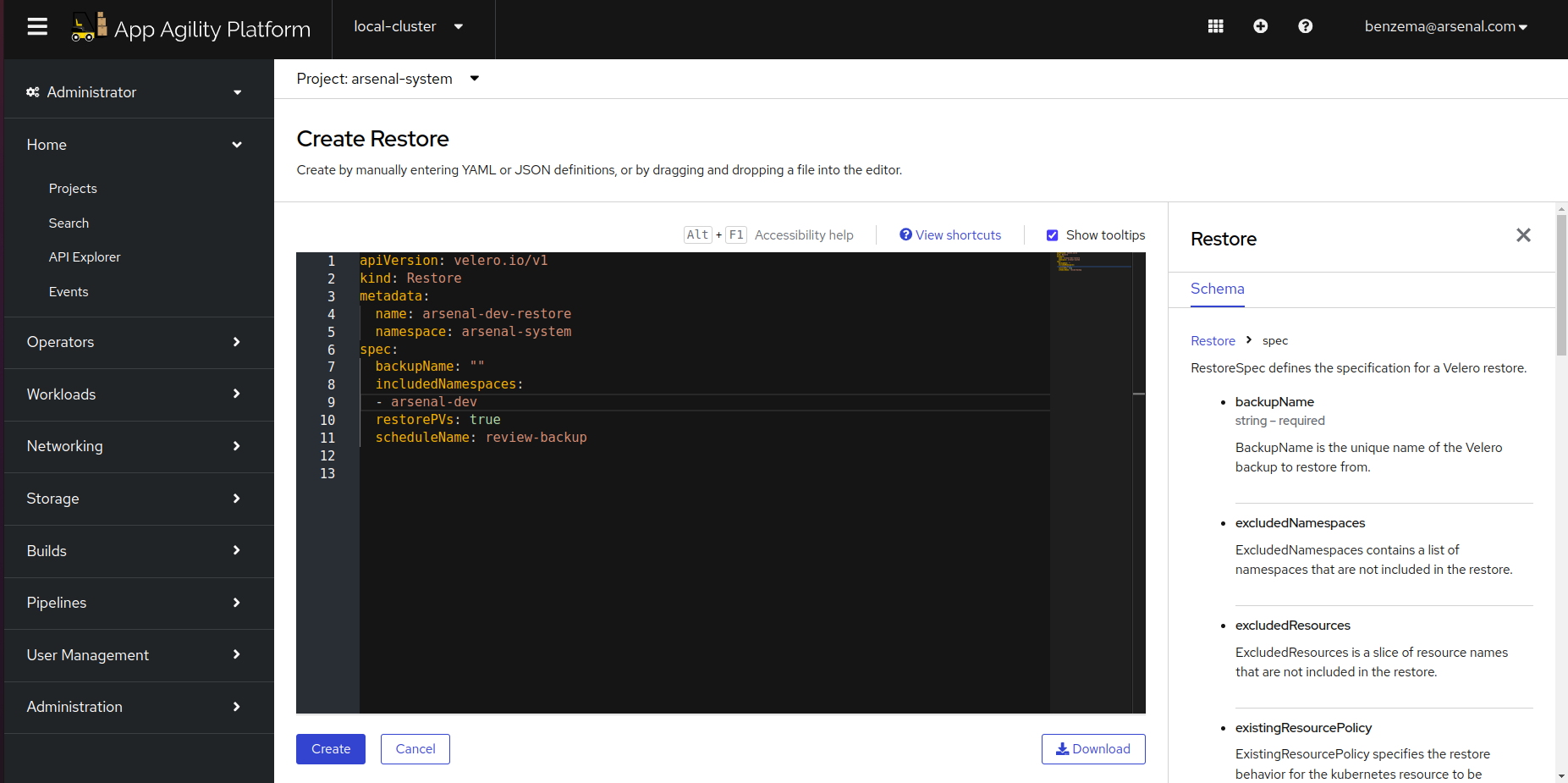Open the hamburger navigation menu
This screenshot has width=1568, height=783.
pos(37,27)
